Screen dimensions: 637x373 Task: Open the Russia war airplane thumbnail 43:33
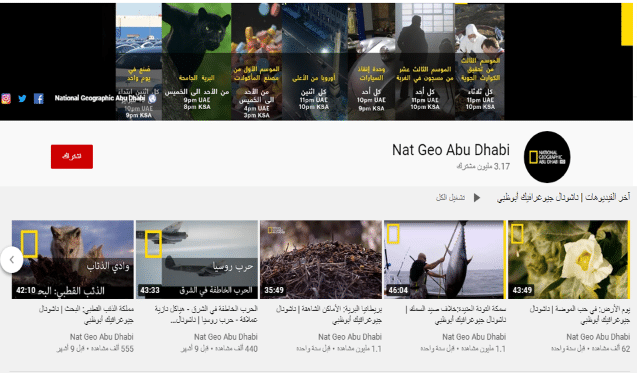(x=197, y=260)
